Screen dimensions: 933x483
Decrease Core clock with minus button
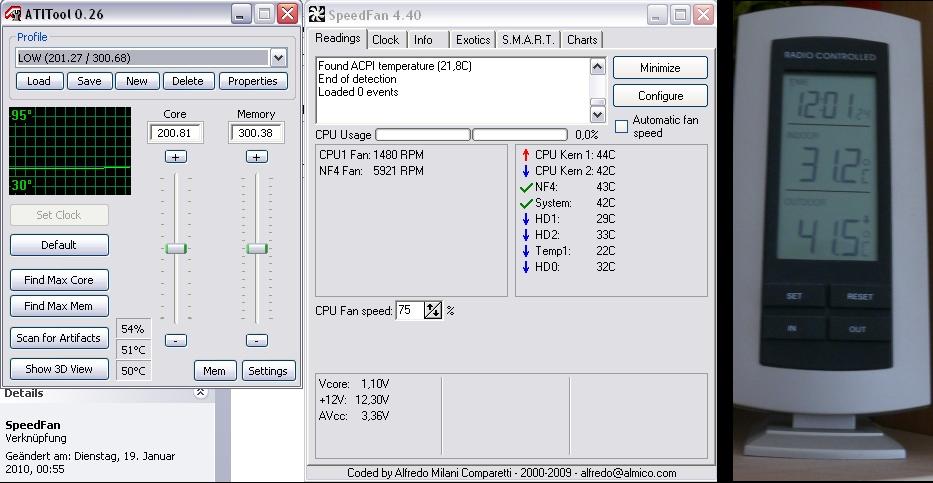pyautogui.click(x=176, y=340)
